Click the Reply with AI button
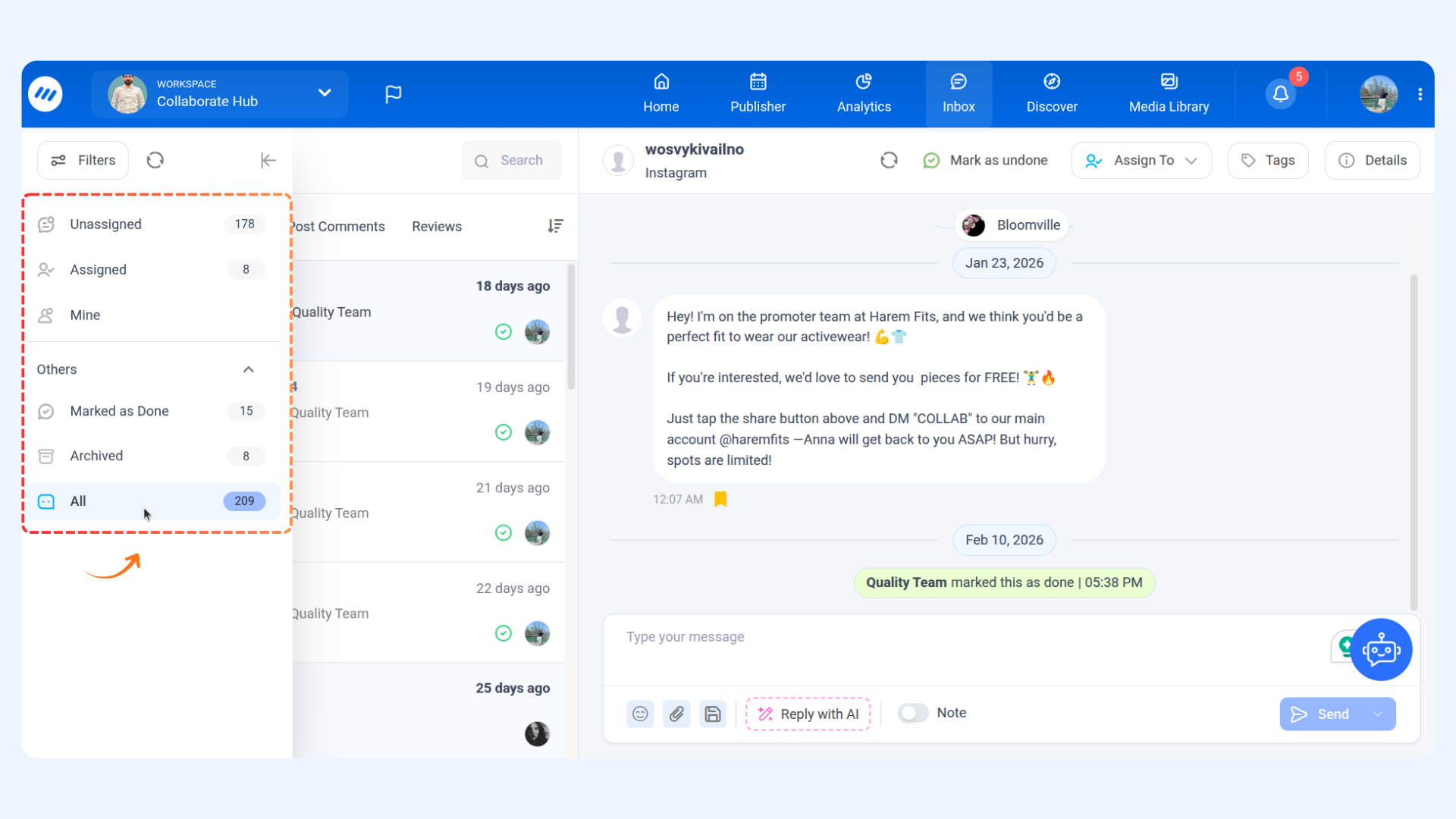This screenshot has width=1456, height=819. (808, 714)
